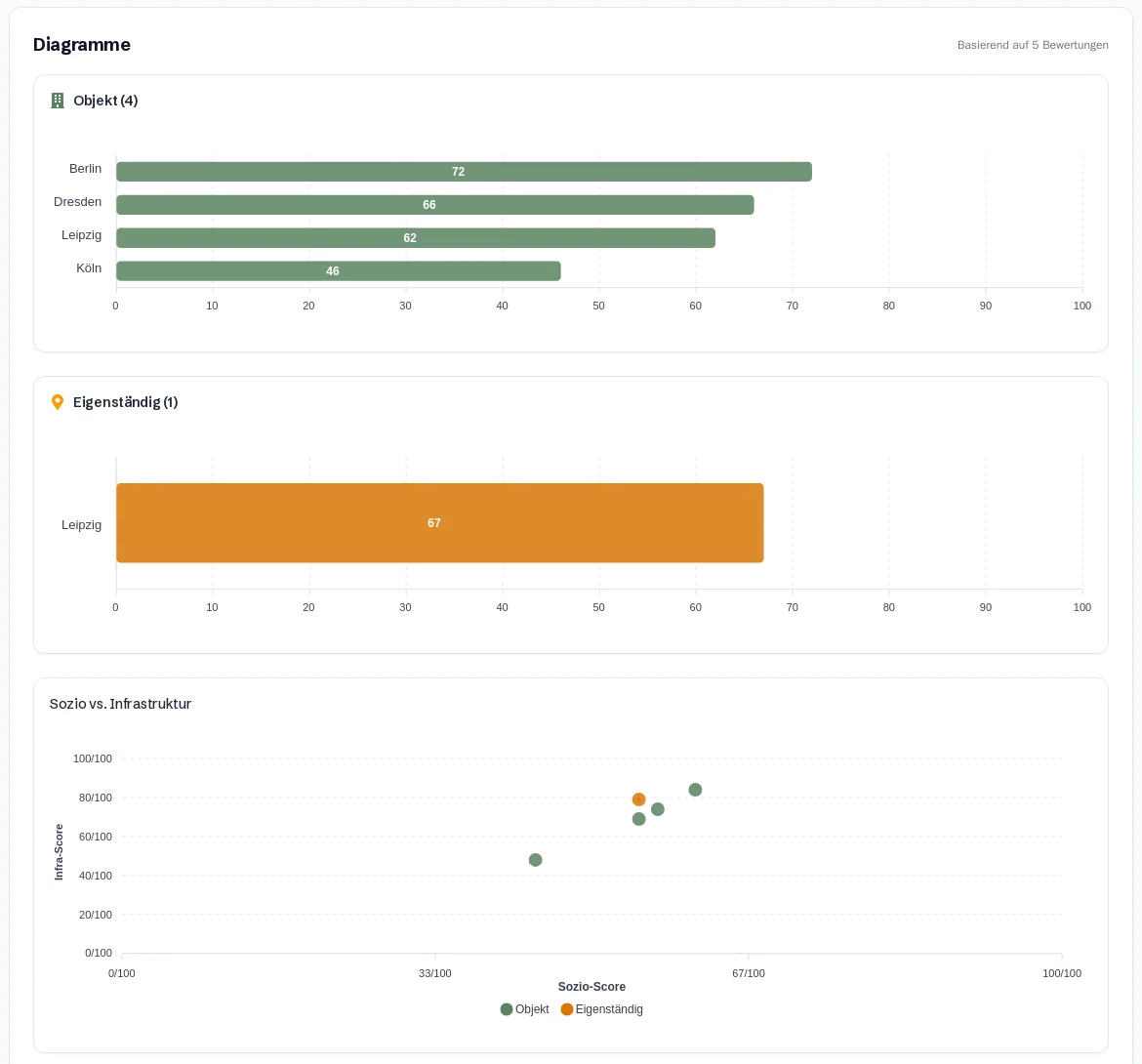1142x1064 pixels.
Task: Click the building icon beside Objekt (4)
Action: [58, 101]
